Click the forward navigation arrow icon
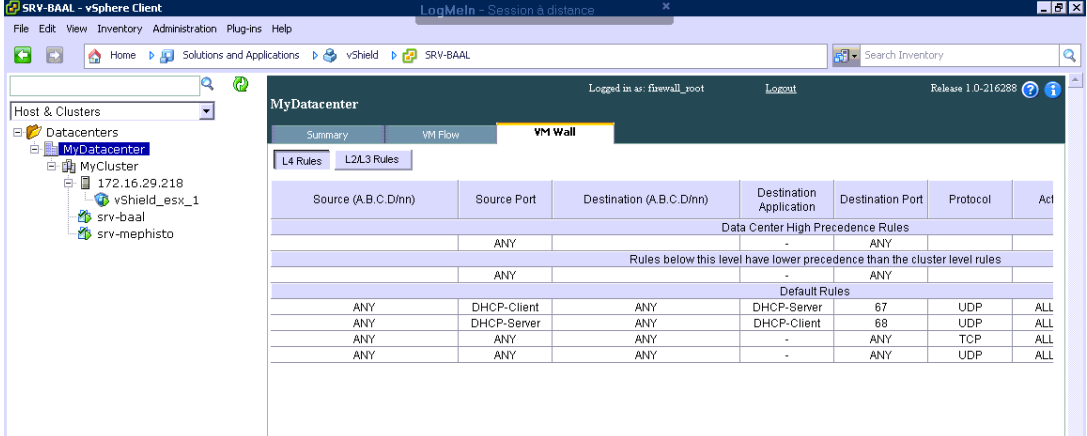Image resolution: width=1087 pixels, height=436 pixels. (45, 55)
